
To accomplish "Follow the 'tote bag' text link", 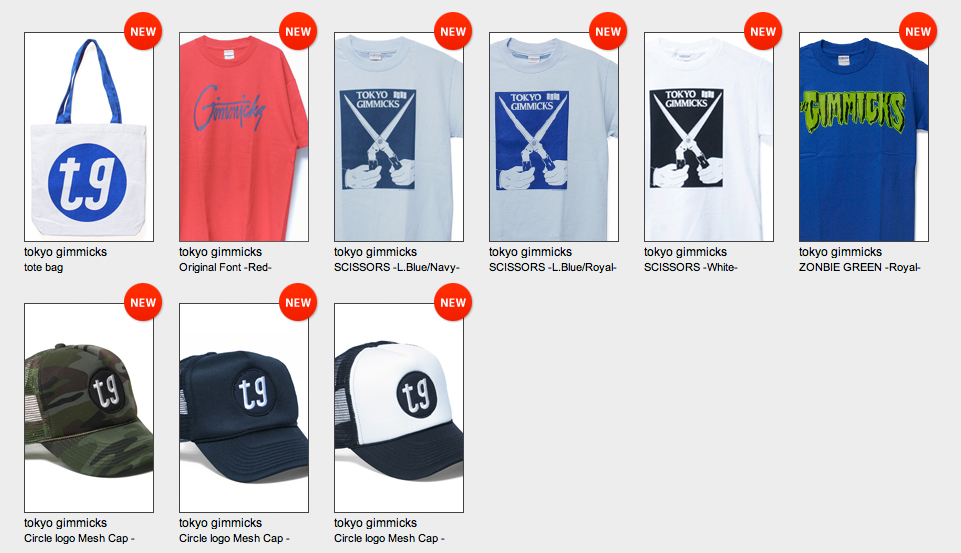I will click(x=44, y=267).
